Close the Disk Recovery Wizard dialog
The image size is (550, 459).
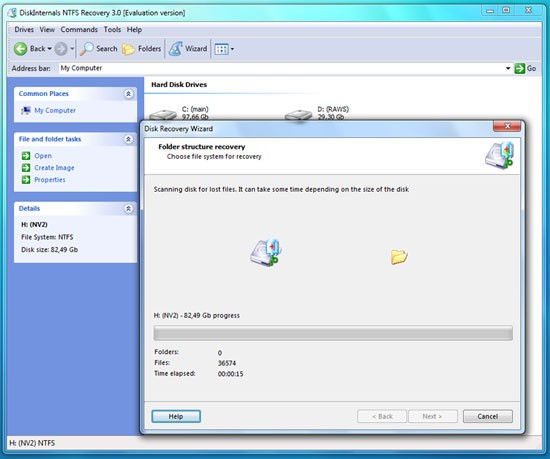pos(507,126)
